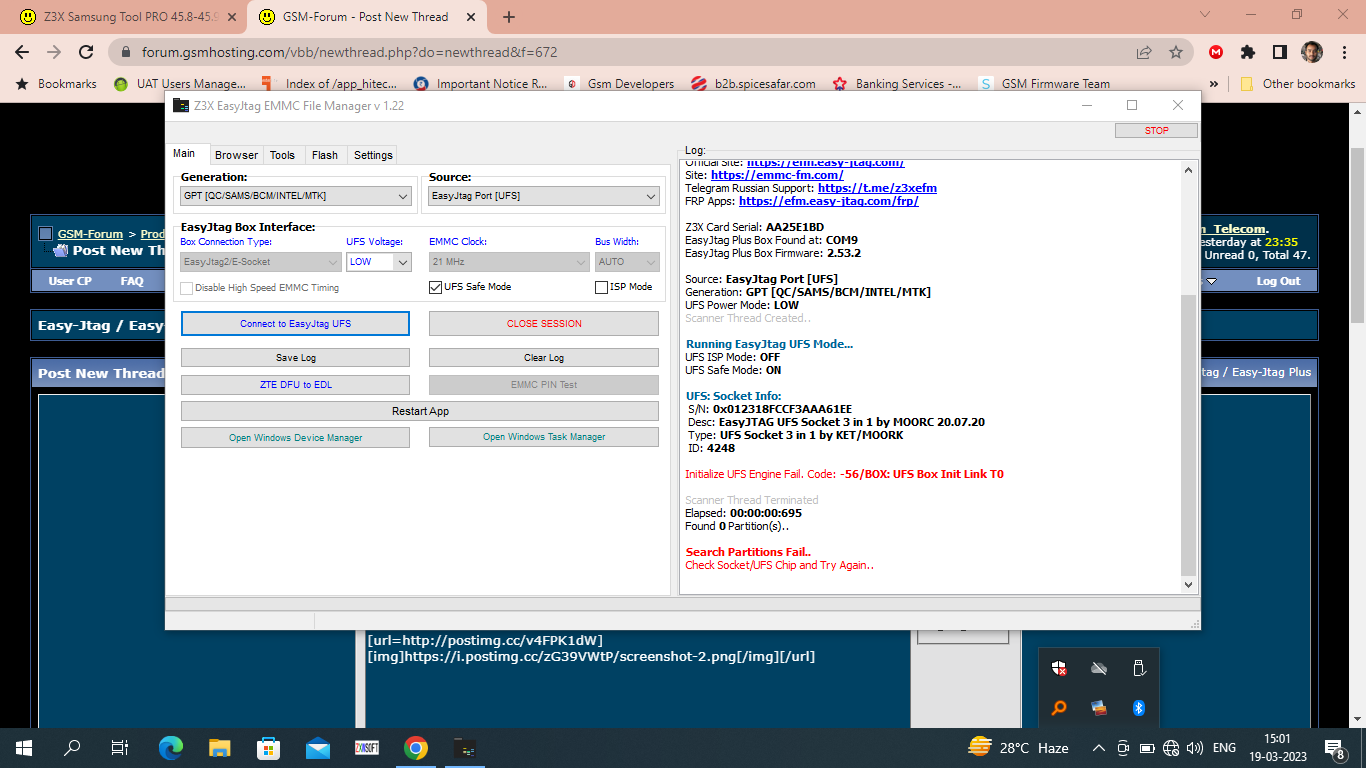This screenshot has height=768, width=1366.
Task: Open Other bookmarks folder
Action: point(1298,84)
